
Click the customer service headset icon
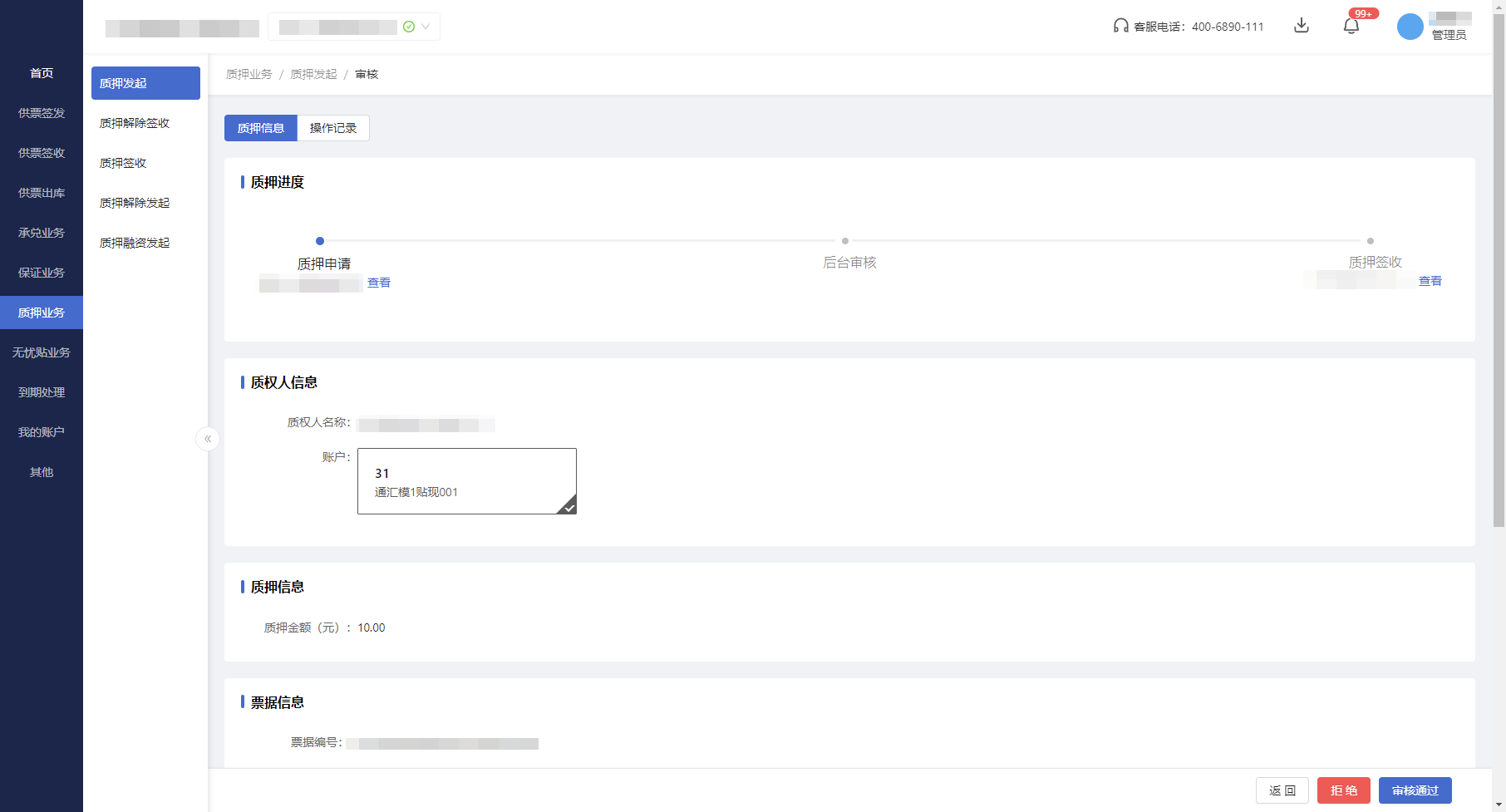coord(1120,26)
